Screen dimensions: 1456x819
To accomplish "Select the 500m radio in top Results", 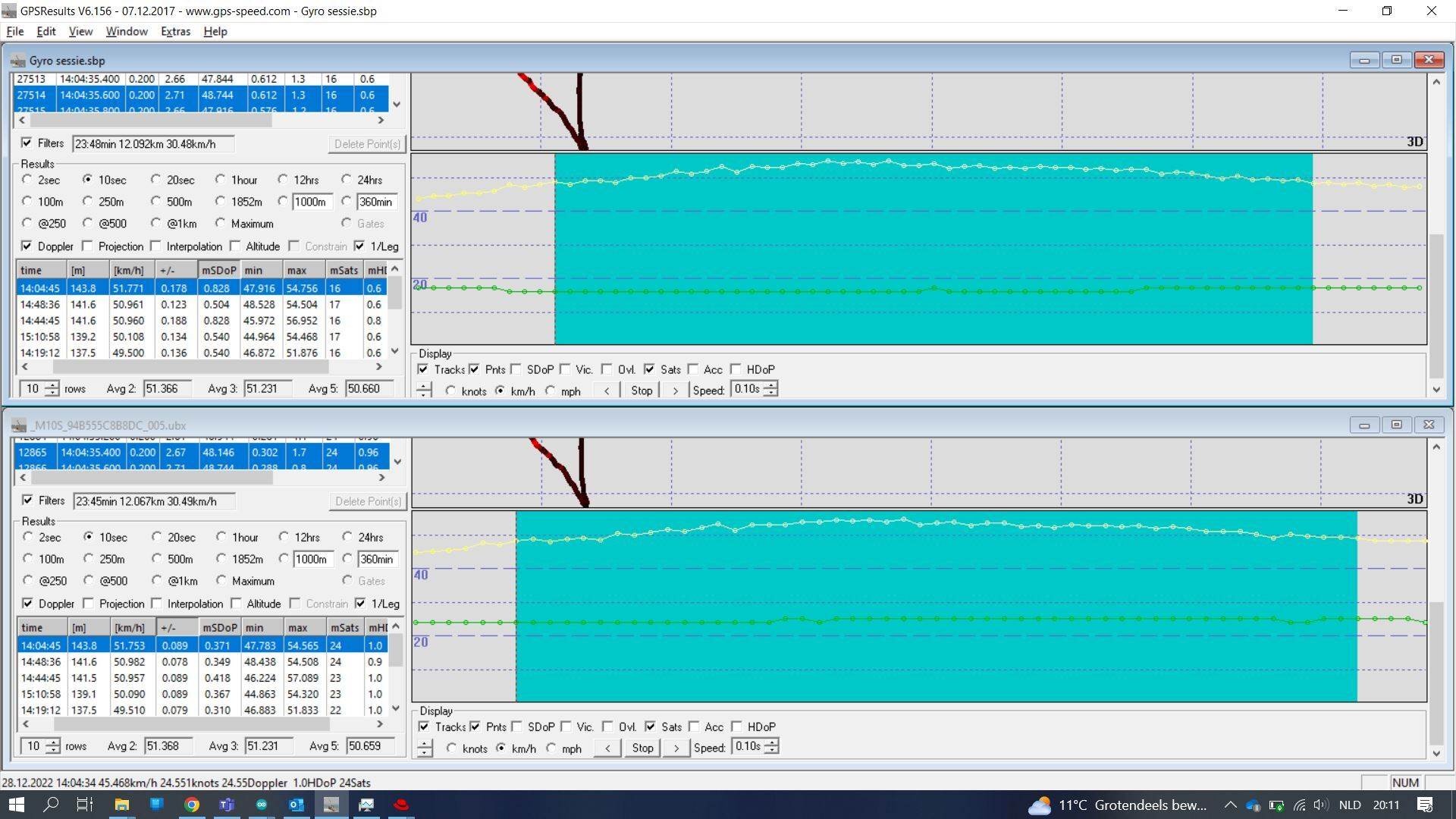I will [156, 202].
